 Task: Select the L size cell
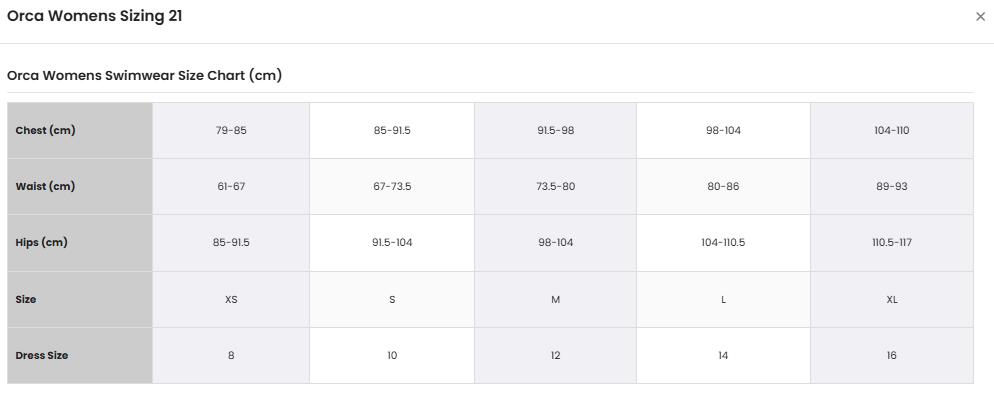click(x=723, y=299)
